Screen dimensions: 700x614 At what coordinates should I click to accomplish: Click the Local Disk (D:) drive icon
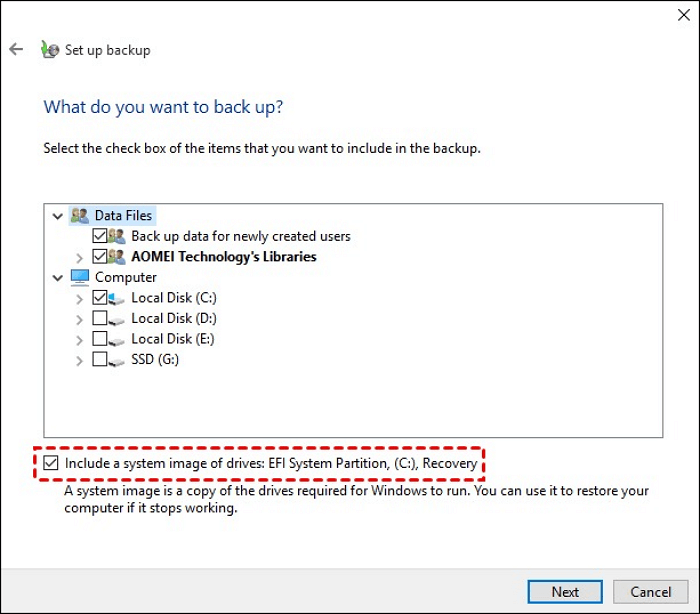click(x=117, y=319)
